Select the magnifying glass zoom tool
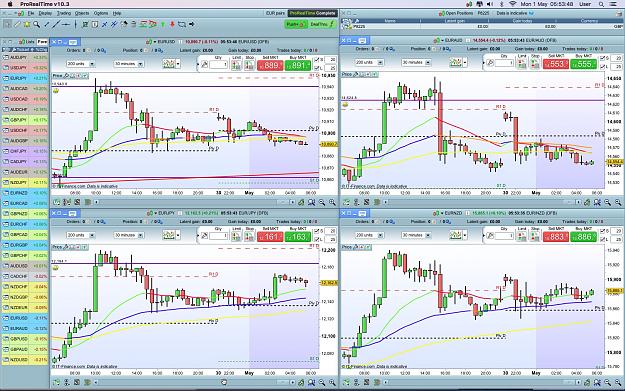 tap(36, 24)
